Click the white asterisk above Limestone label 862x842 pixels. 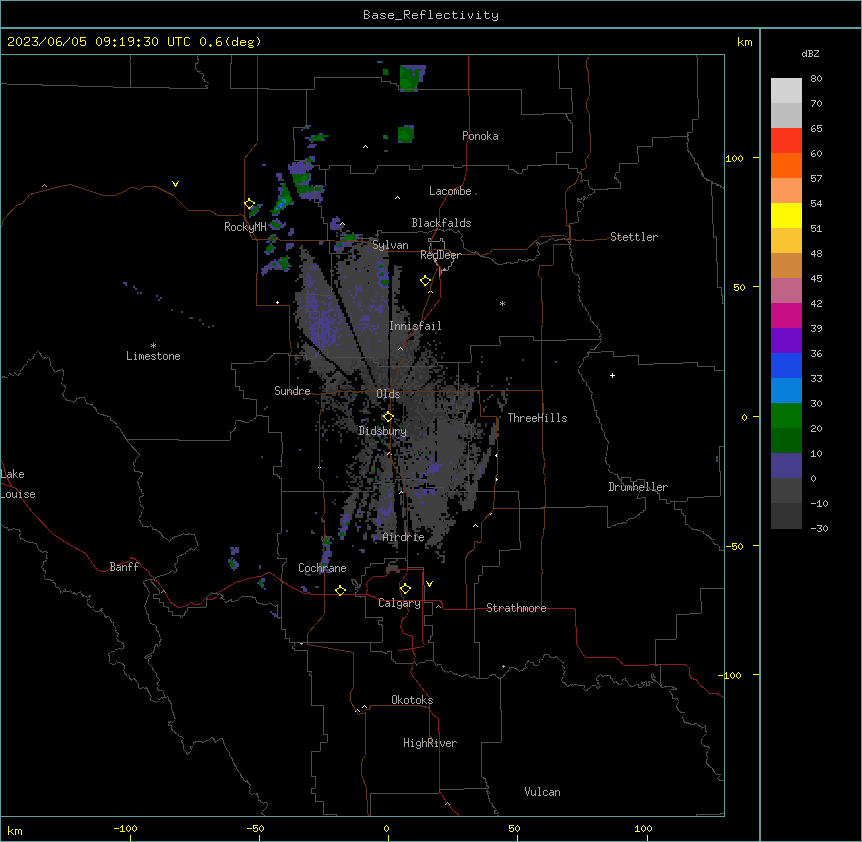153,346
